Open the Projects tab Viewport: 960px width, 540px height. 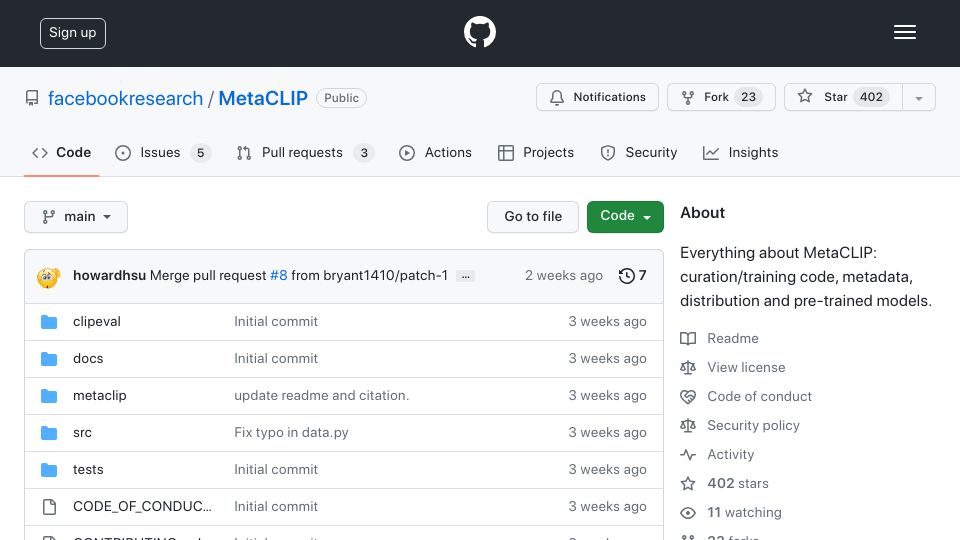(x=536, y=152)
